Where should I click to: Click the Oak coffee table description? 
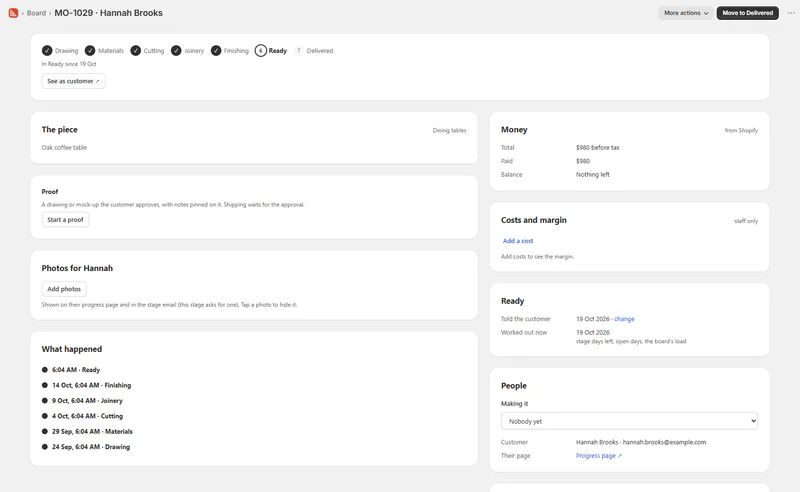(x=64, y=147)
